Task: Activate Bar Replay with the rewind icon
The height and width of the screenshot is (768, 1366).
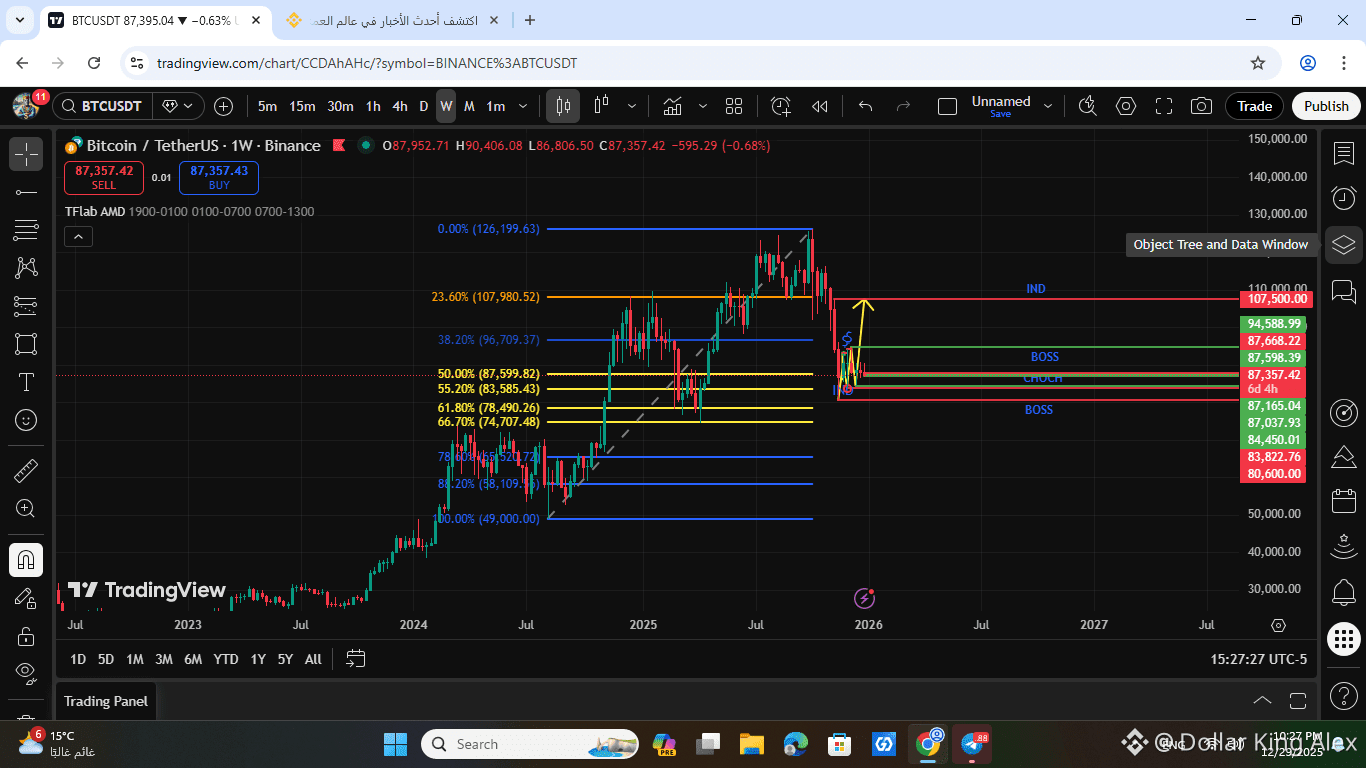Action: tap(819, 105)
